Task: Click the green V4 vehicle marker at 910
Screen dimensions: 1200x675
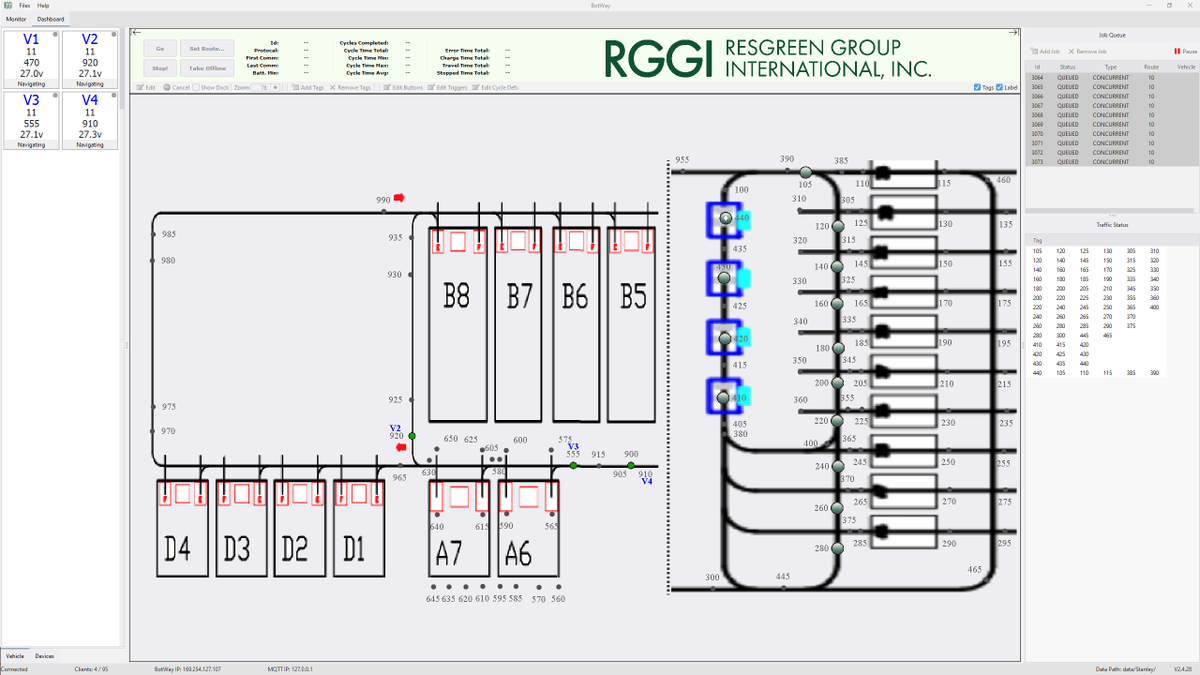Action: pyautogui.click(x=631, y=465)
